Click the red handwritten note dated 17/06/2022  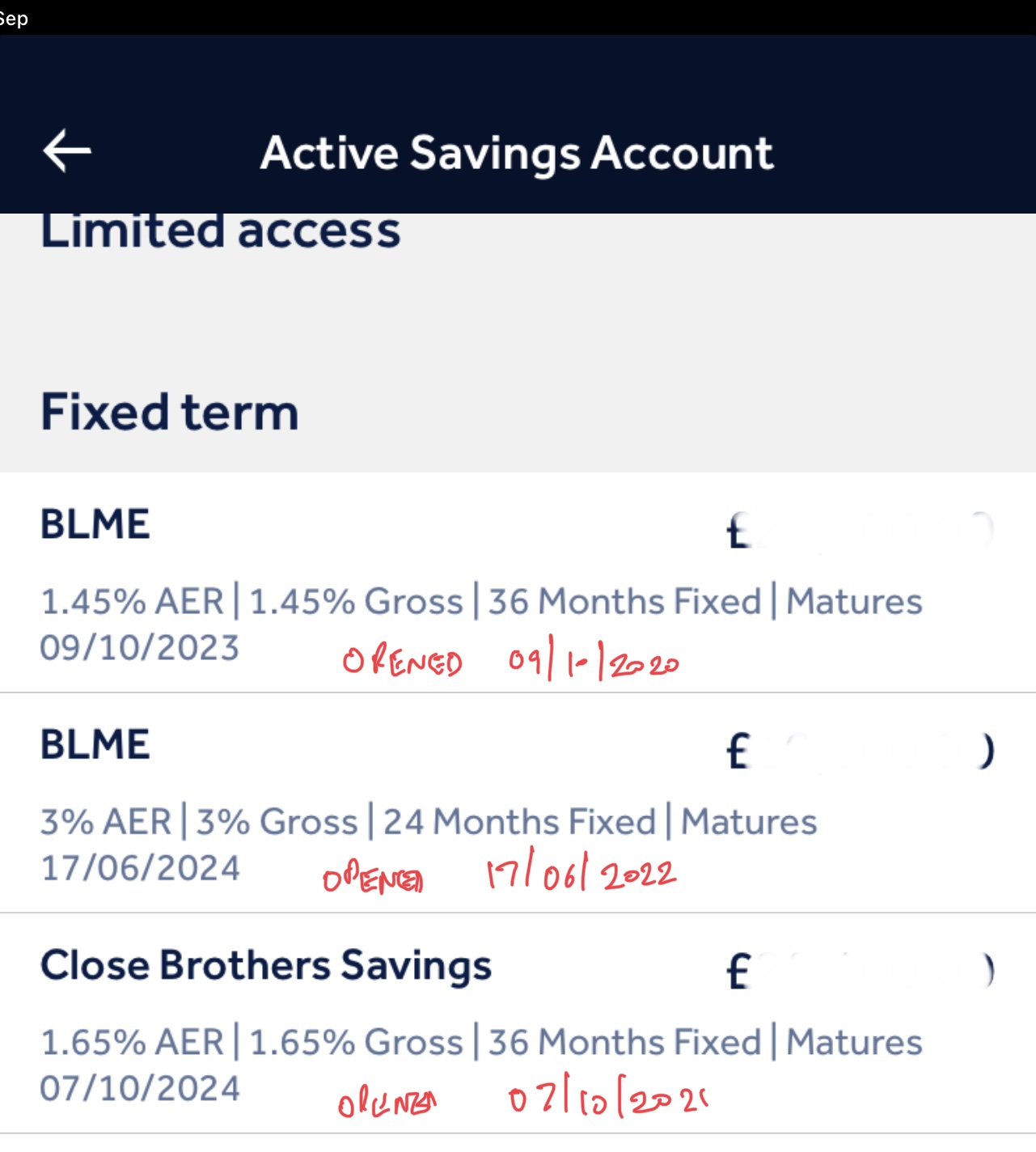point(499,876)
